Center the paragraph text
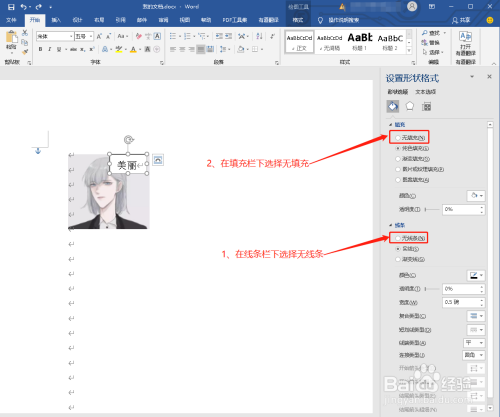Image resolution: width=500 pixels, height=417 pixels. pyautogui.click(x=182, y=49)
